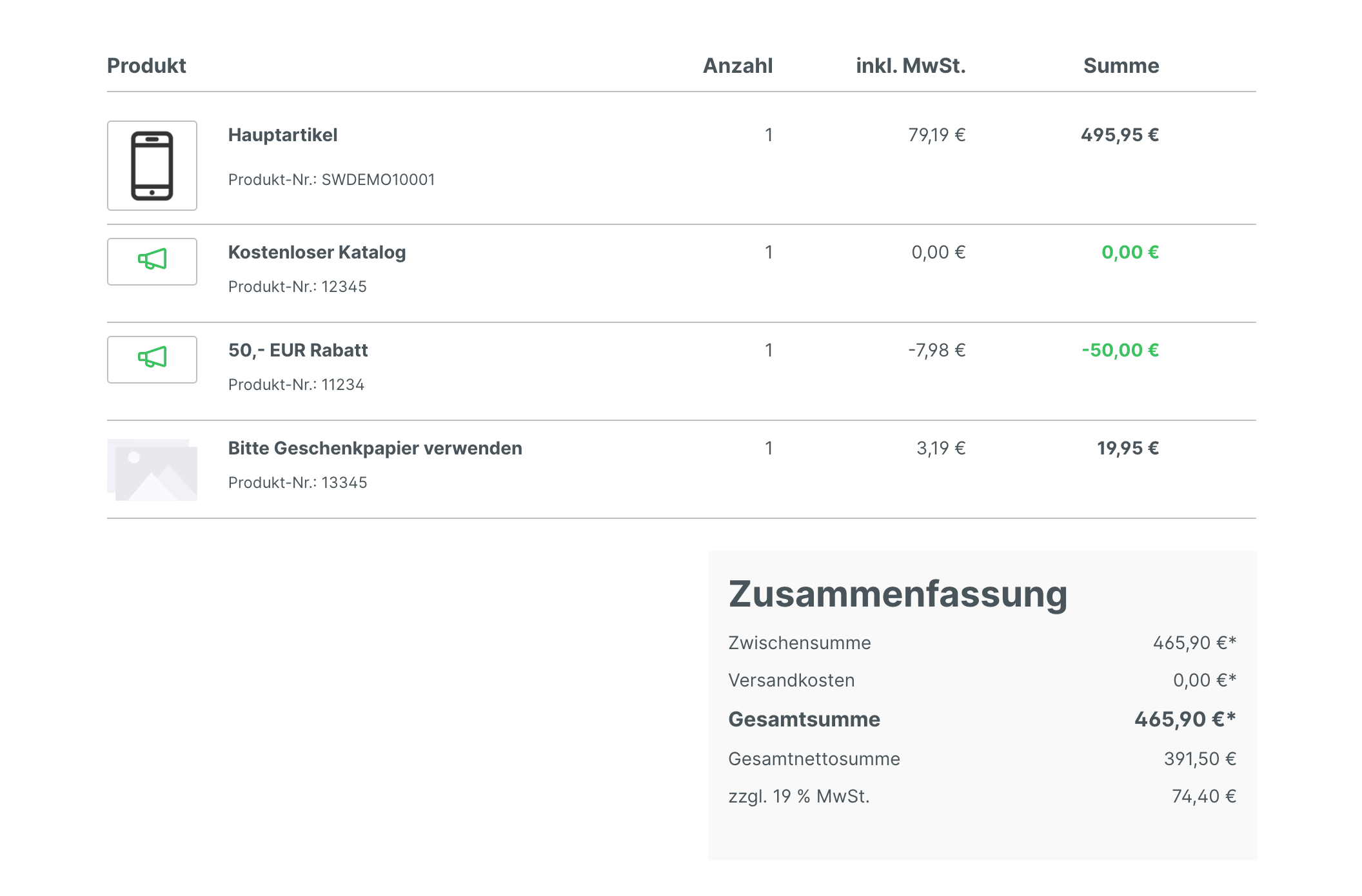Click product number 11234 text
The height and width of the screenshot is (896, 1362).
(x=342, y=385)
